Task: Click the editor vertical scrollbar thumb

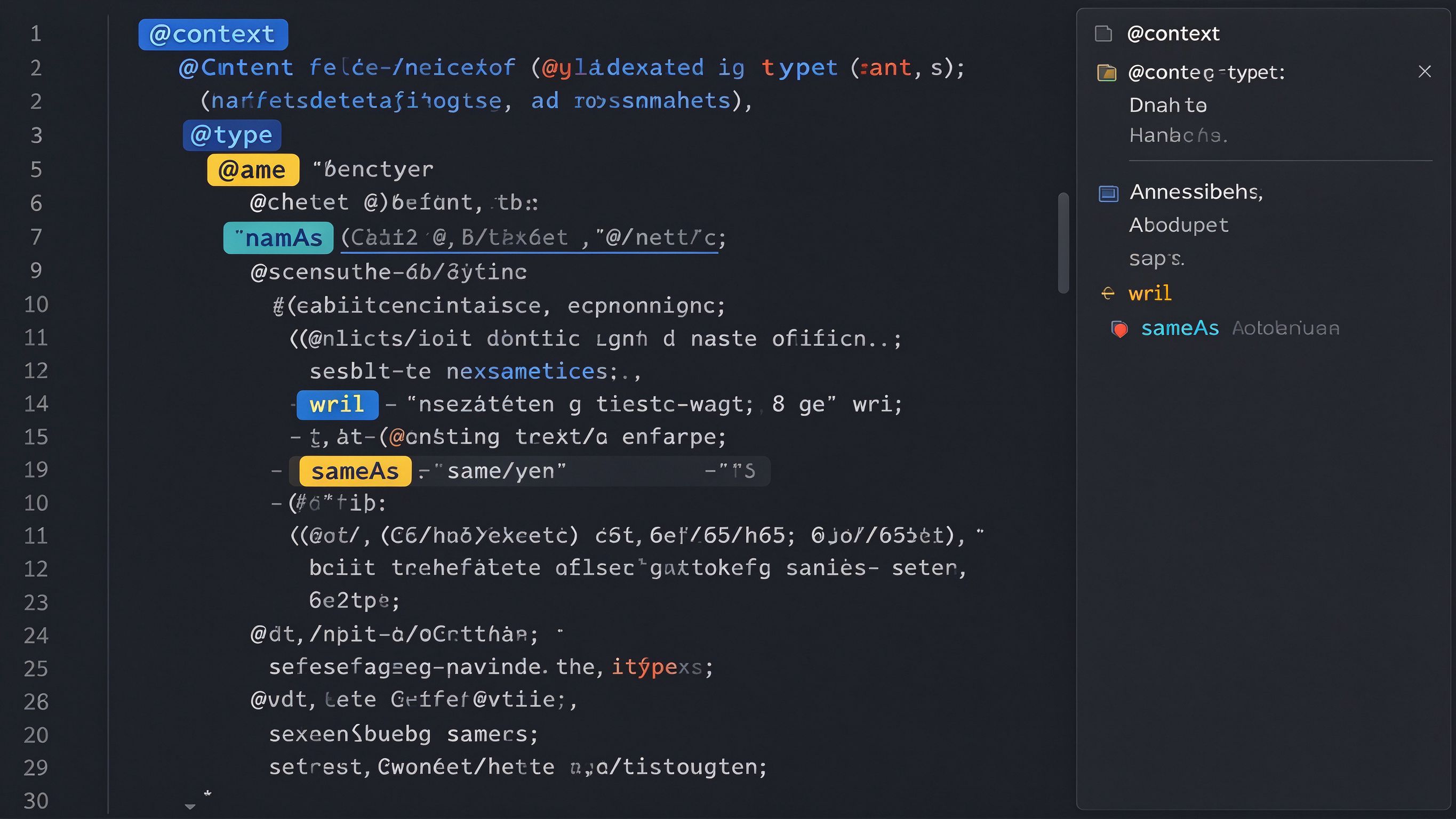Action: (x=1063, y=243)
